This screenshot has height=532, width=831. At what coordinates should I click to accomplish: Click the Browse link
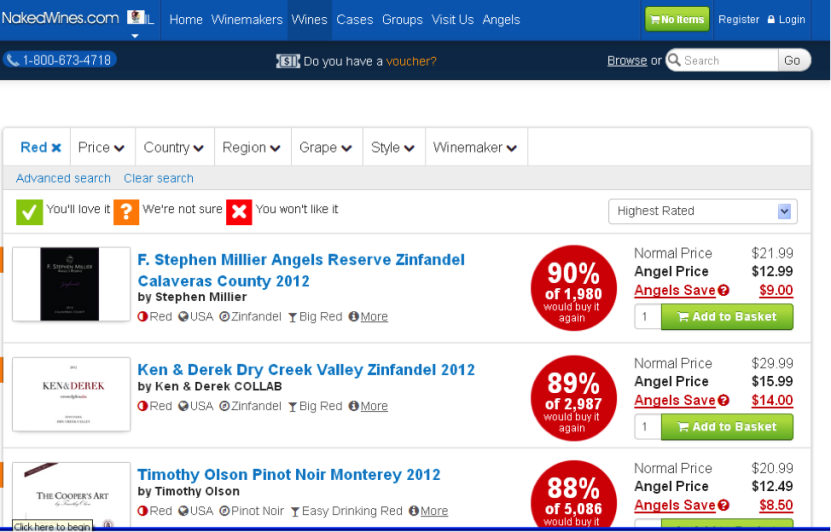pos(627,60)
